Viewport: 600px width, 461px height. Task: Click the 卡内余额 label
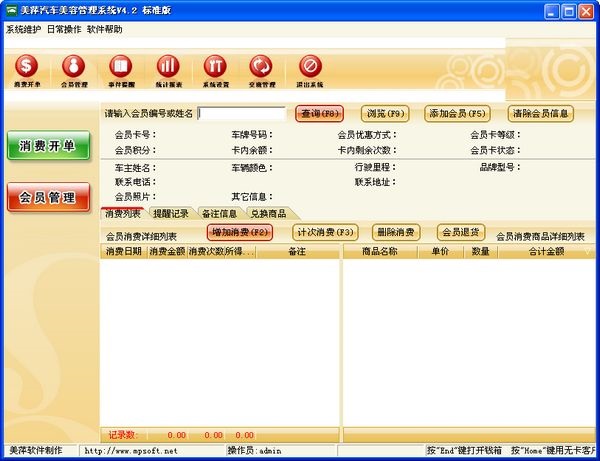click(252, 150)
